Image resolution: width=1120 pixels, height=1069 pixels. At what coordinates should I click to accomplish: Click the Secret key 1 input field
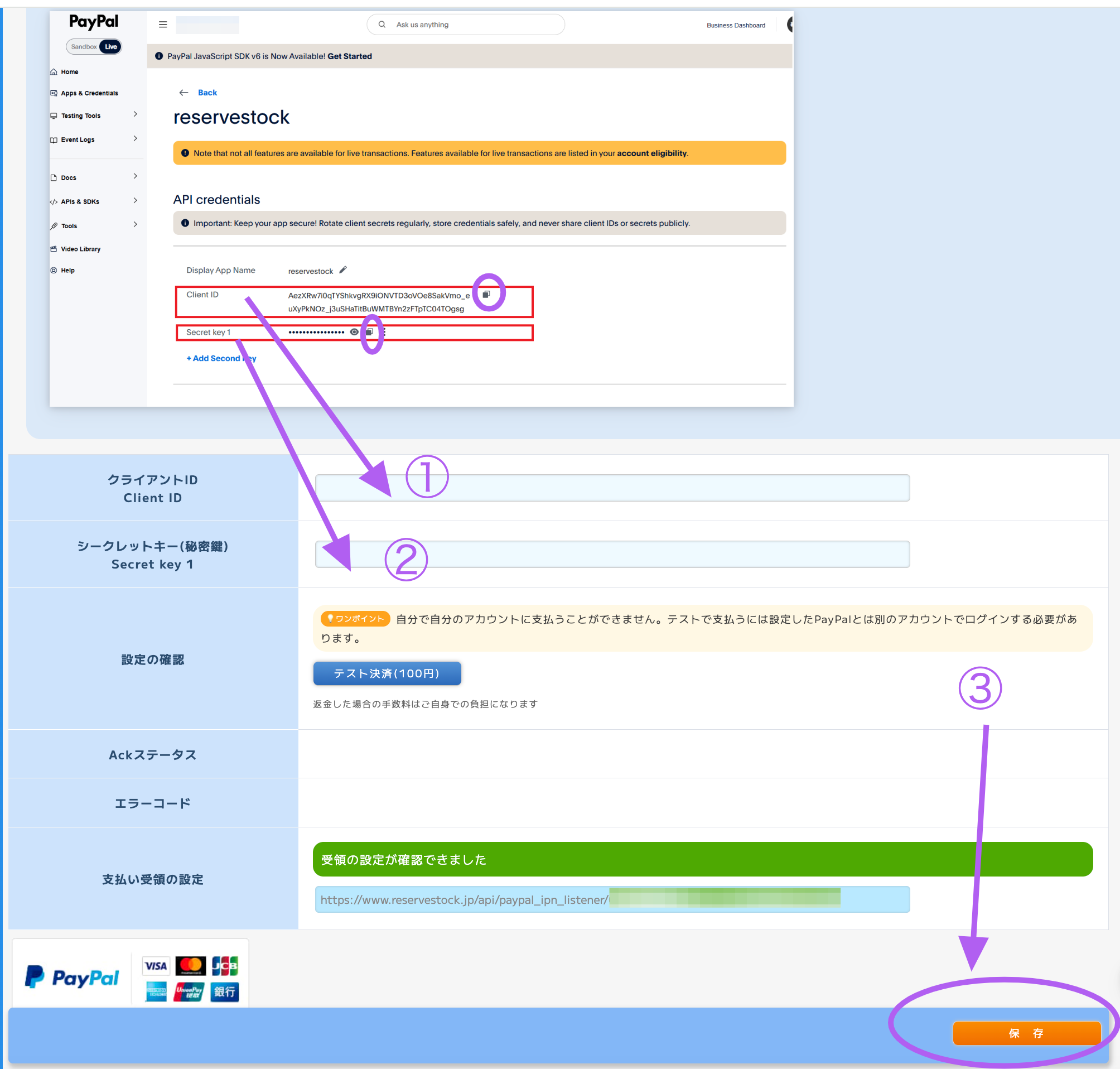click(612, 555)
